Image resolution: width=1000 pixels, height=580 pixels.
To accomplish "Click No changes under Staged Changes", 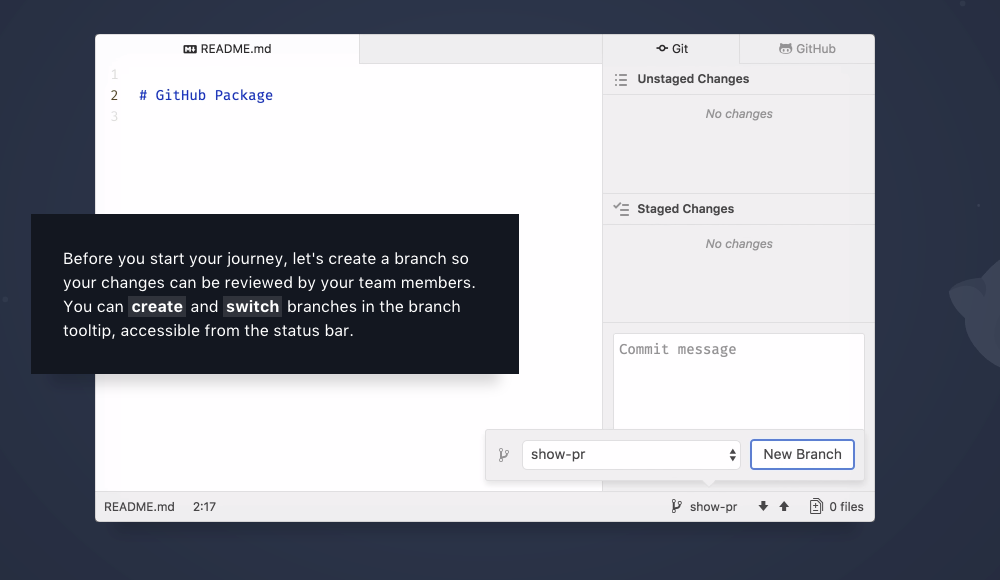I will (x=739, y=244).
